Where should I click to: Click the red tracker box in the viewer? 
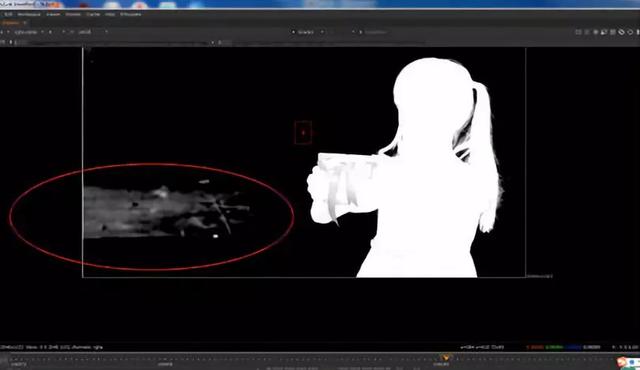tap(303, 132)
